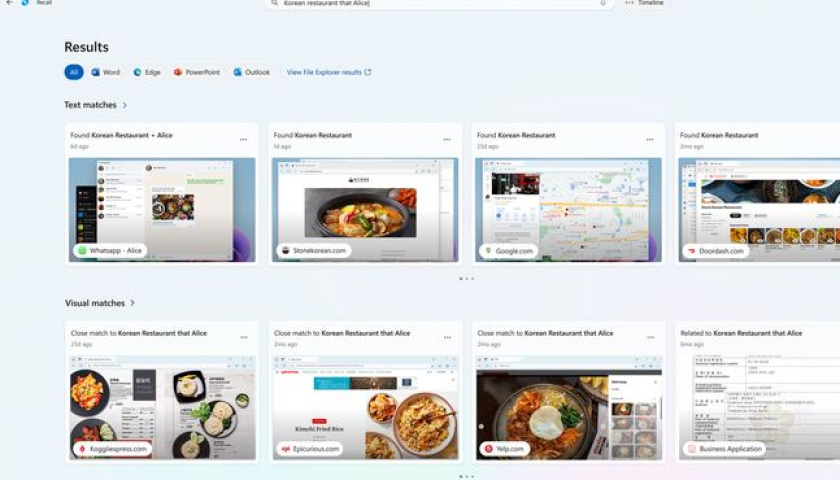
Task: Open more options on Epicurious.com card
Action: click(447, 338)
